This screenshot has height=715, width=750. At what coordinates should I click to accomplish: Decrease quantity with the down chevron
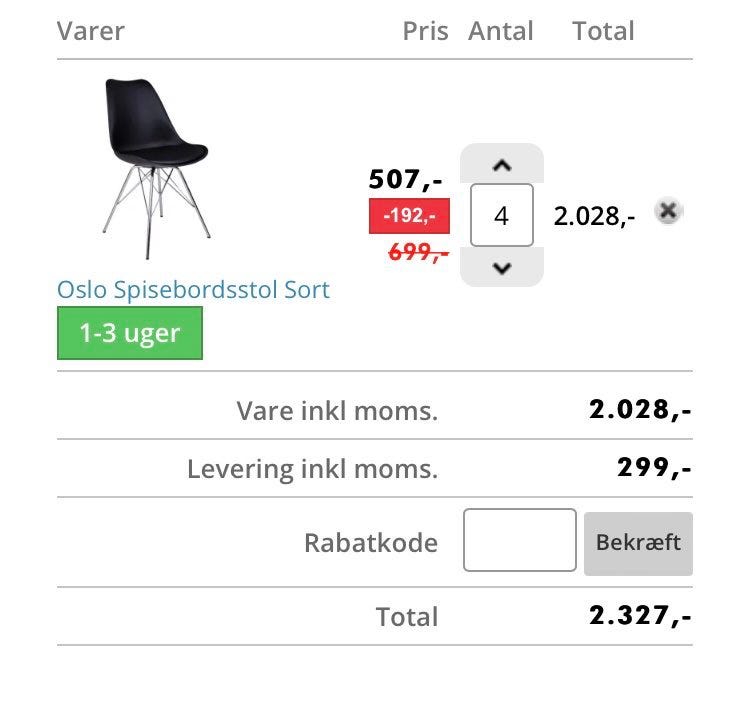point(502,267)
